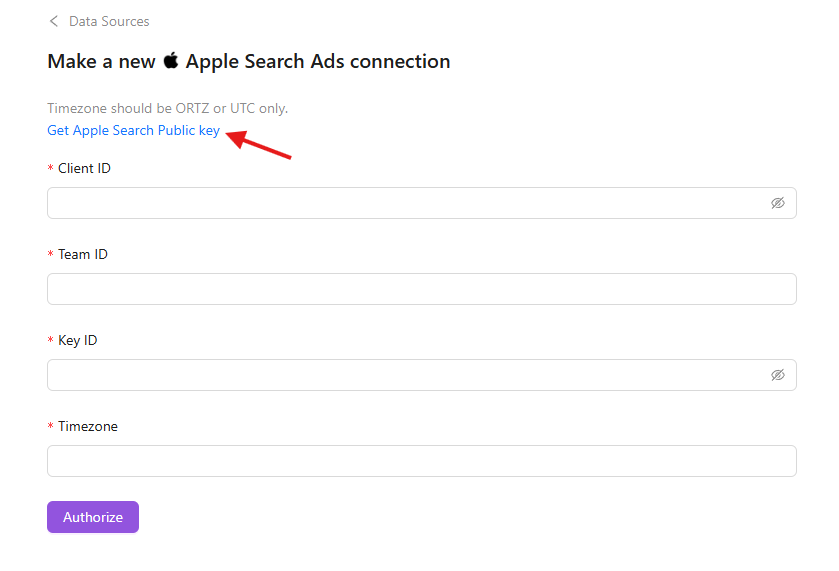
Task: Click the purple Authorize button
Action: pyautogui.click(x=93, y=517)
